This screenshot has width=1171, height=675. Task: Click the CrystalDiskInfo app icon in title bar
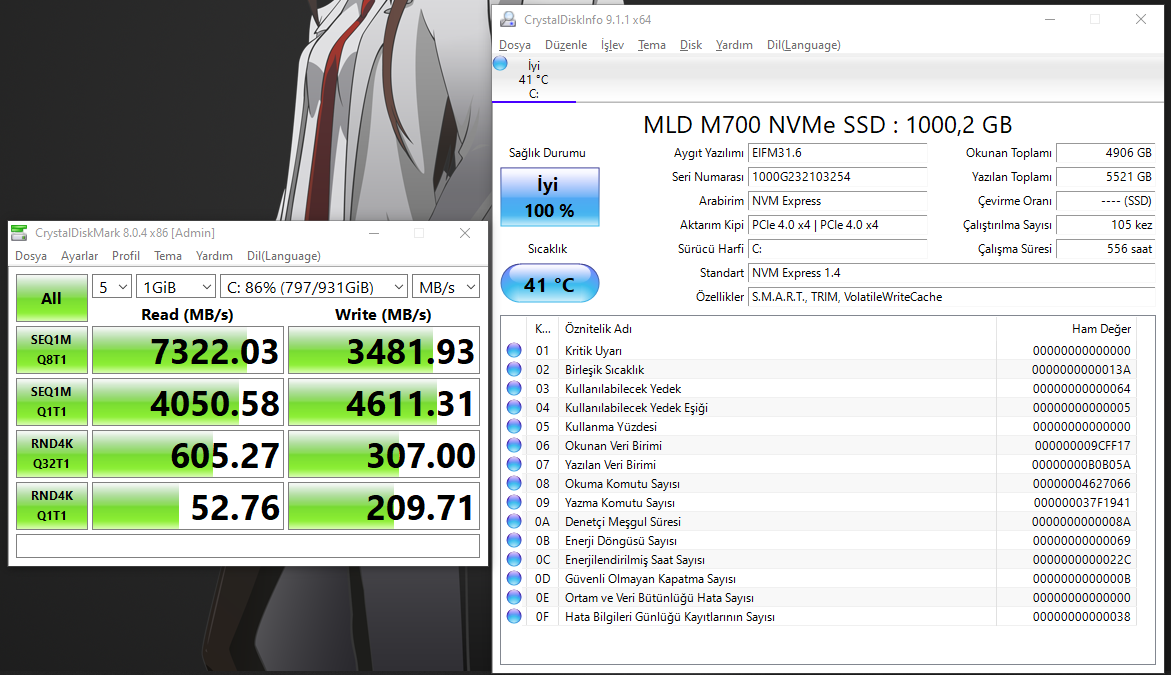click(x=508, y=19)
